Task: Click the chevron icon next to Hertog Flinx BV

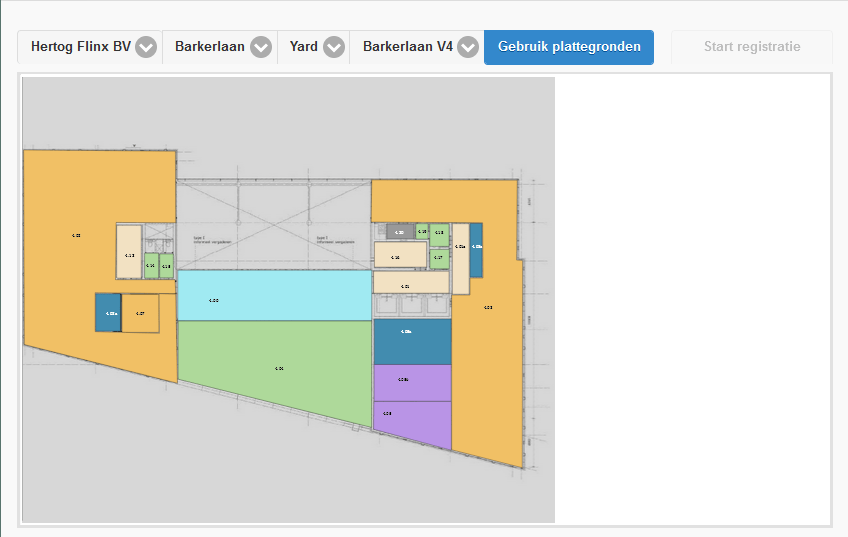Action: [146, 47]
